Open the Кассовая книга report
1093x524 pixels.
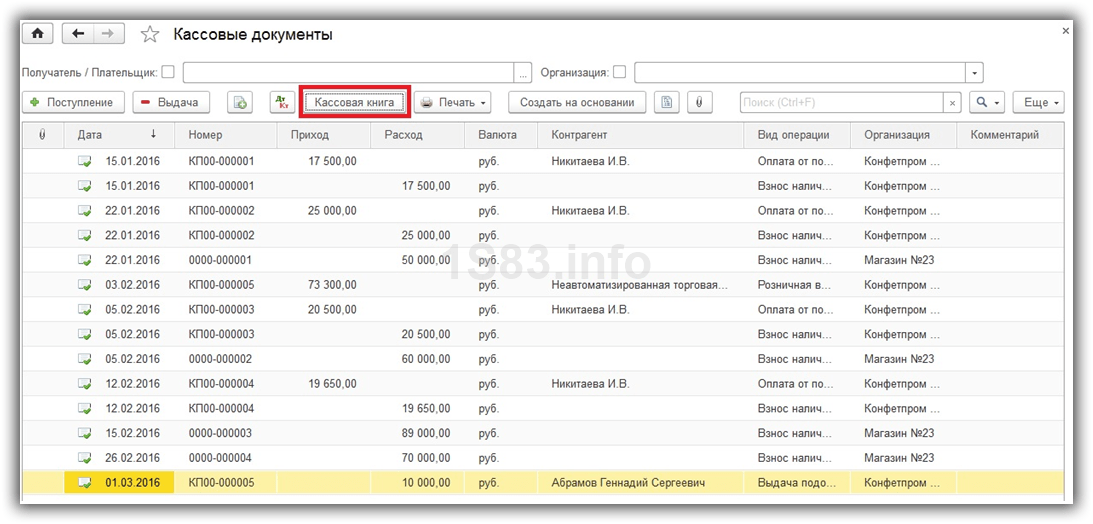[355, 102]
